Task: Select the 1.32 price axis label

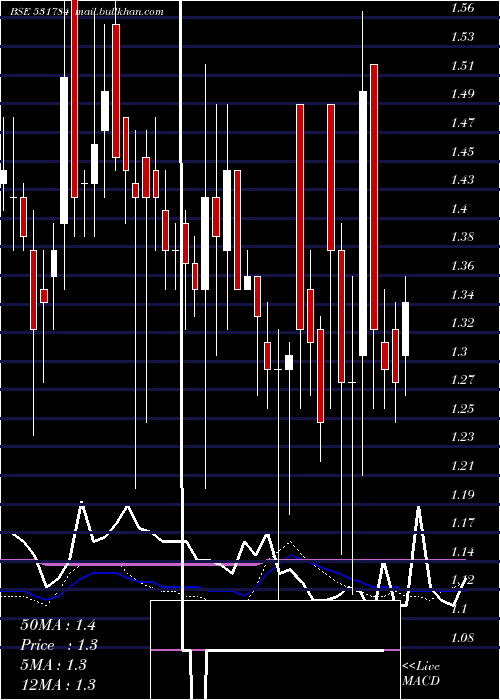Action: click(x=462, y=322)
